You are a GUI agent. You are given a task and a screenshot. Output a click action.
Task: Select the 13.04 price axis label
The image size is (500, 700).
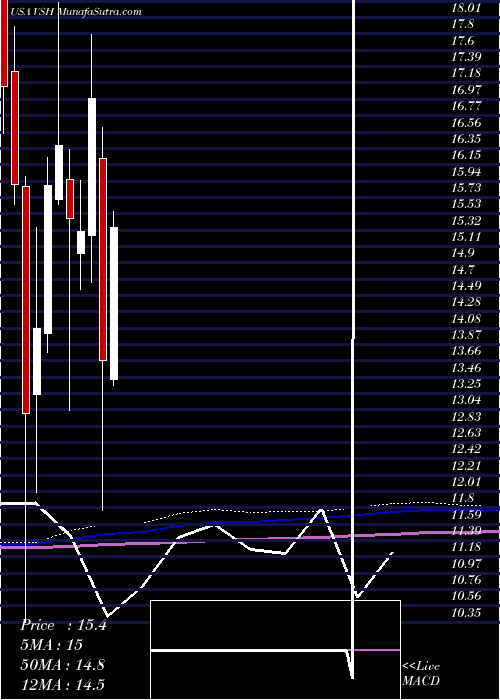466,400
